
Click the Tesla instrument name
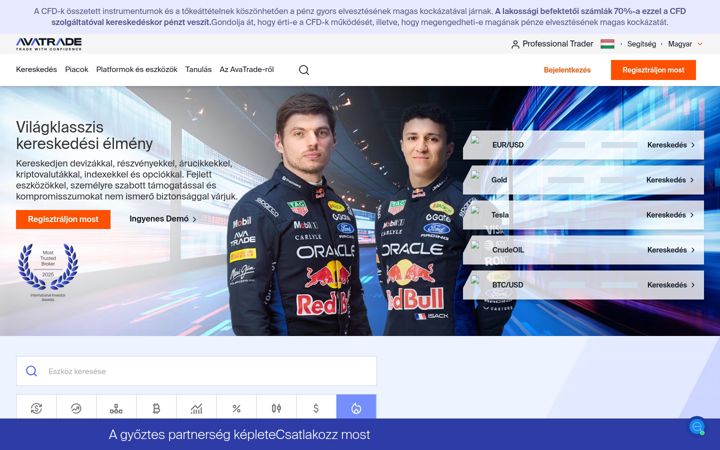500,214
